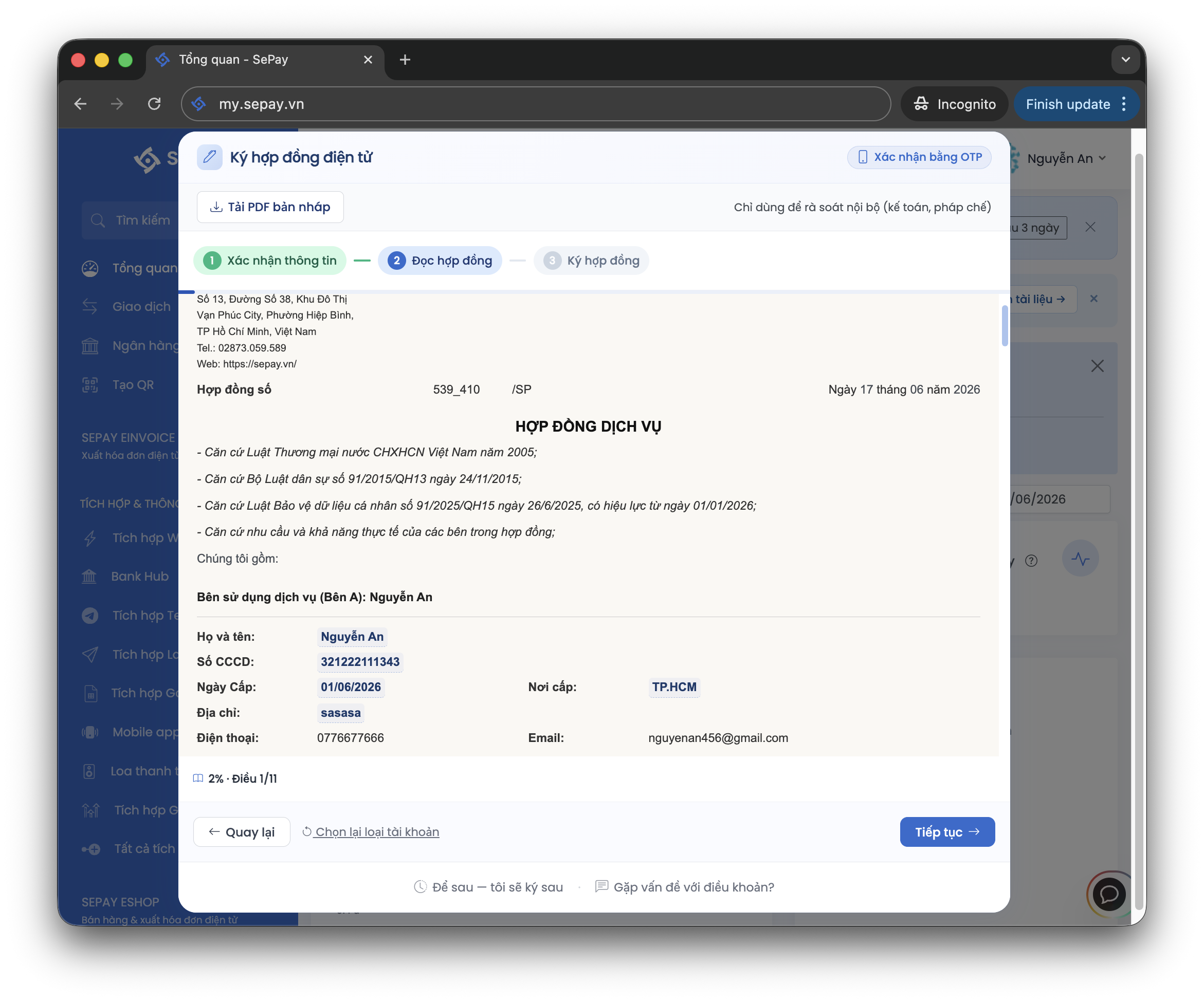Screen dimensions: 1204x1002
Task: Click the Tích hợp chart-growth icon
Action: click(90, 810)
